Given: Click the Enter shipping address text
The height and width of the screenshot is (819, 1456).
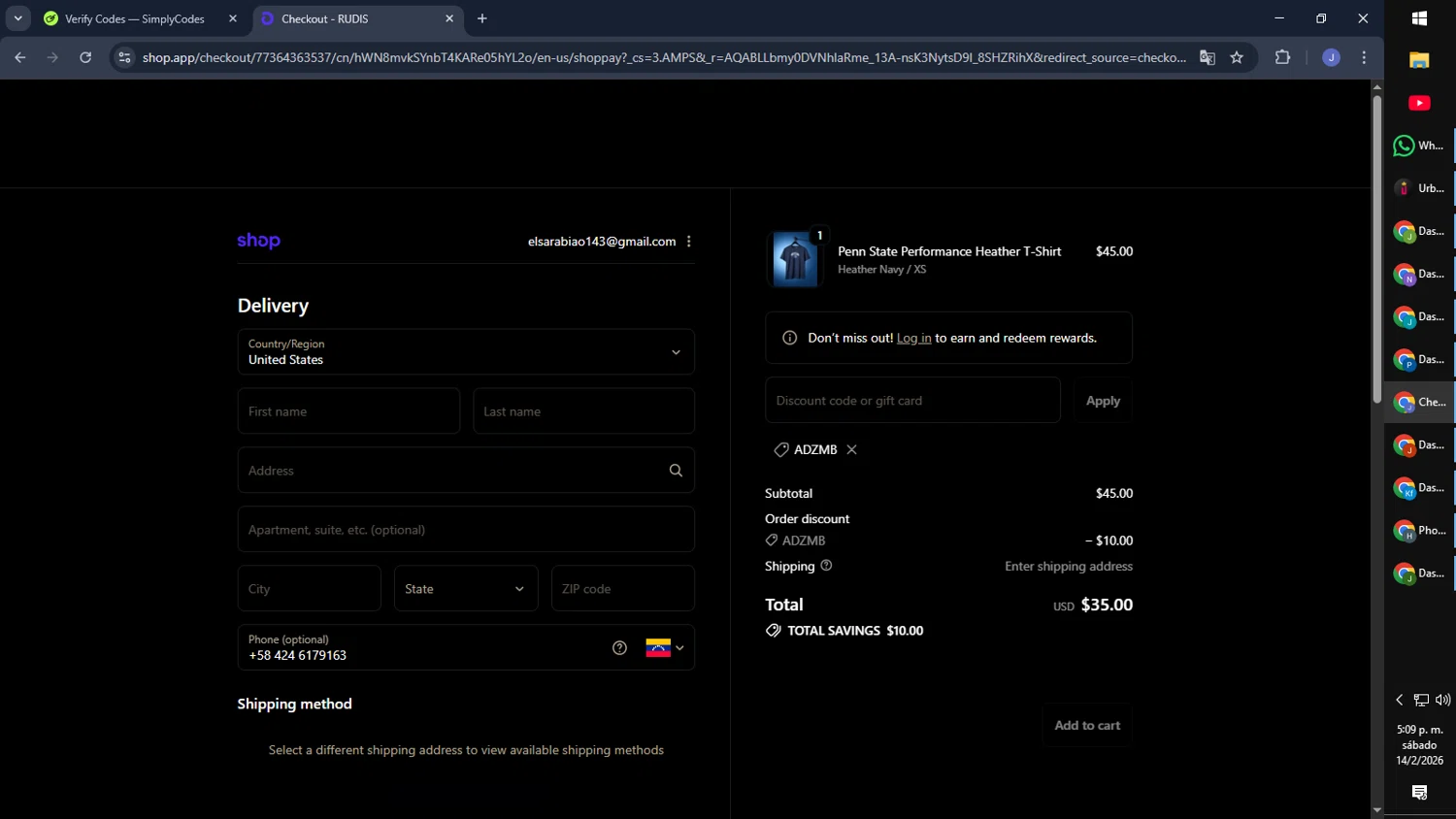Looking at the screenshot, I should pos(1069,567).
